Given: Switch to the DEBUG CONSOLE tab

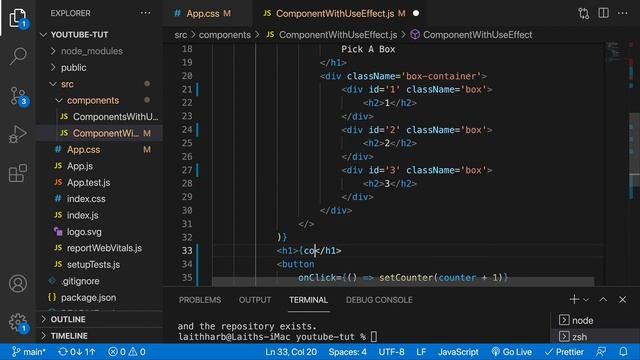Looking at the screenshot, I should point(379,300).
